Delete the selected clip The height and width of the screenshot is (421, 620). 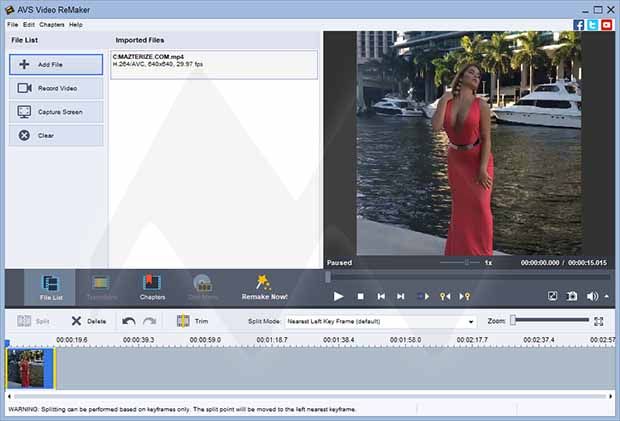click(x=89, y=321)
